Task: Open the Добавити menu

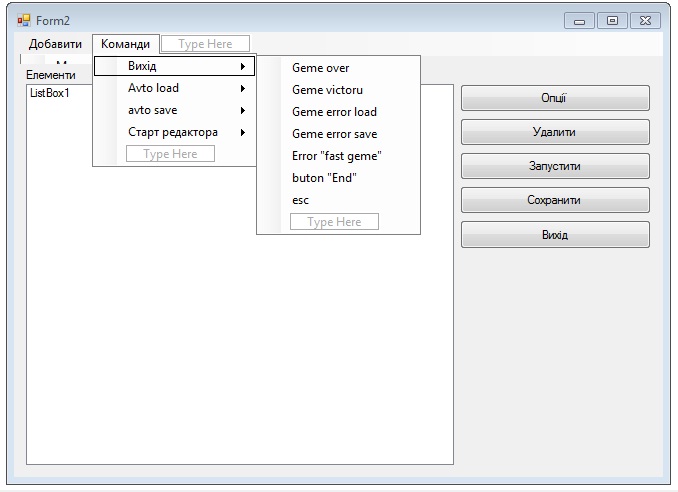Action: [x=55, y=44]
